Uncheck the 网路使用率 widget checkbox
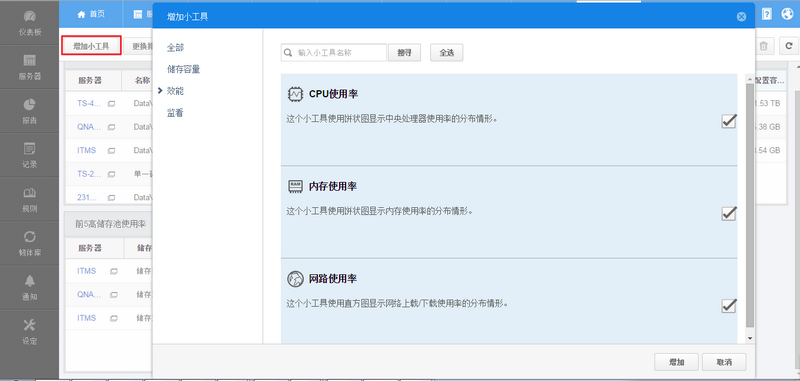Image resolution: width=800 pixels, height=381 pixels. coord(729,306)
